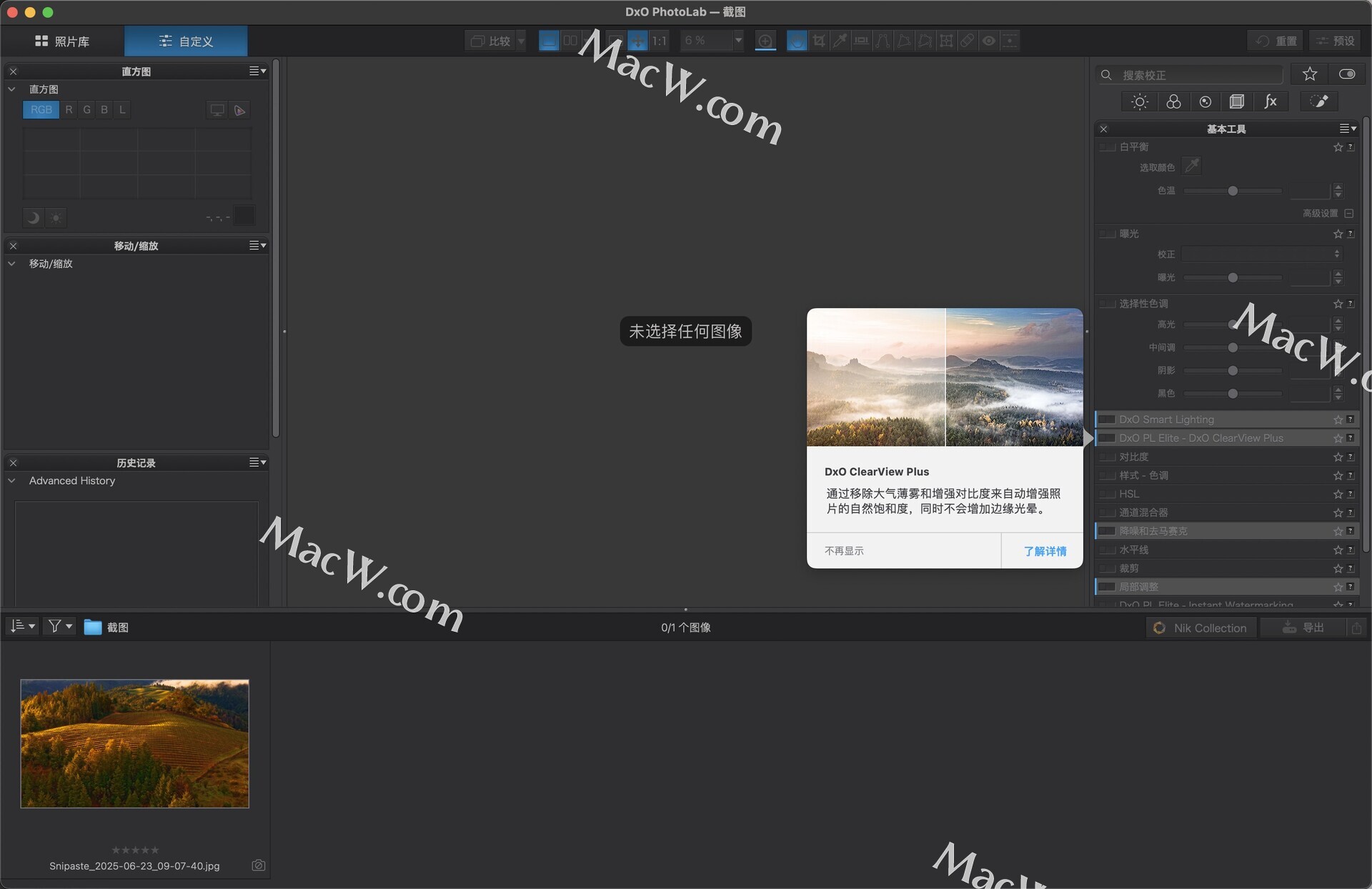Select the red-eye tool in the top toolbar

989,41
